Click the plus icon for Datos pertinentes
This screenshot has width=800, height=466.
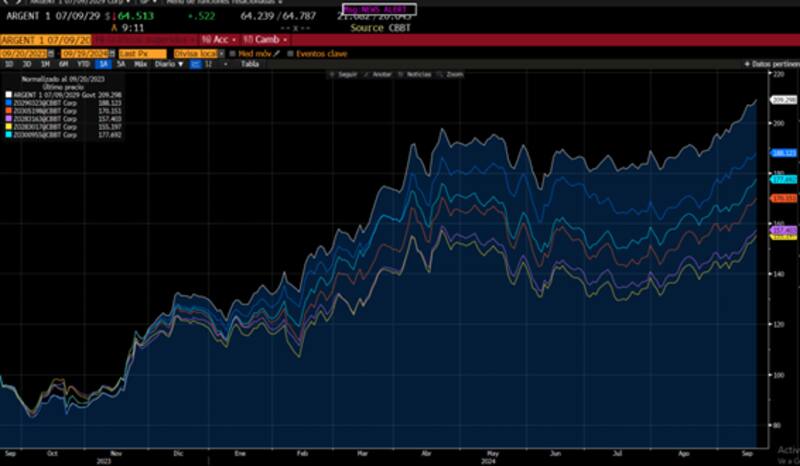click(x=746, y=64)
